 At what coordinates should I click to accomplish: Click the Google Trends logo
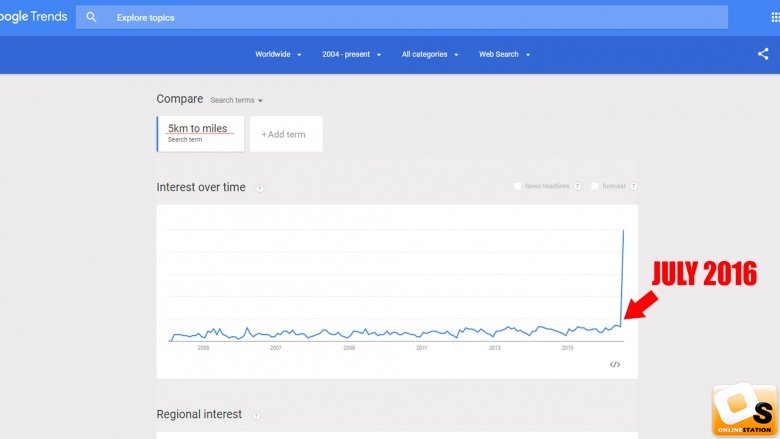[x=33, y=17]
